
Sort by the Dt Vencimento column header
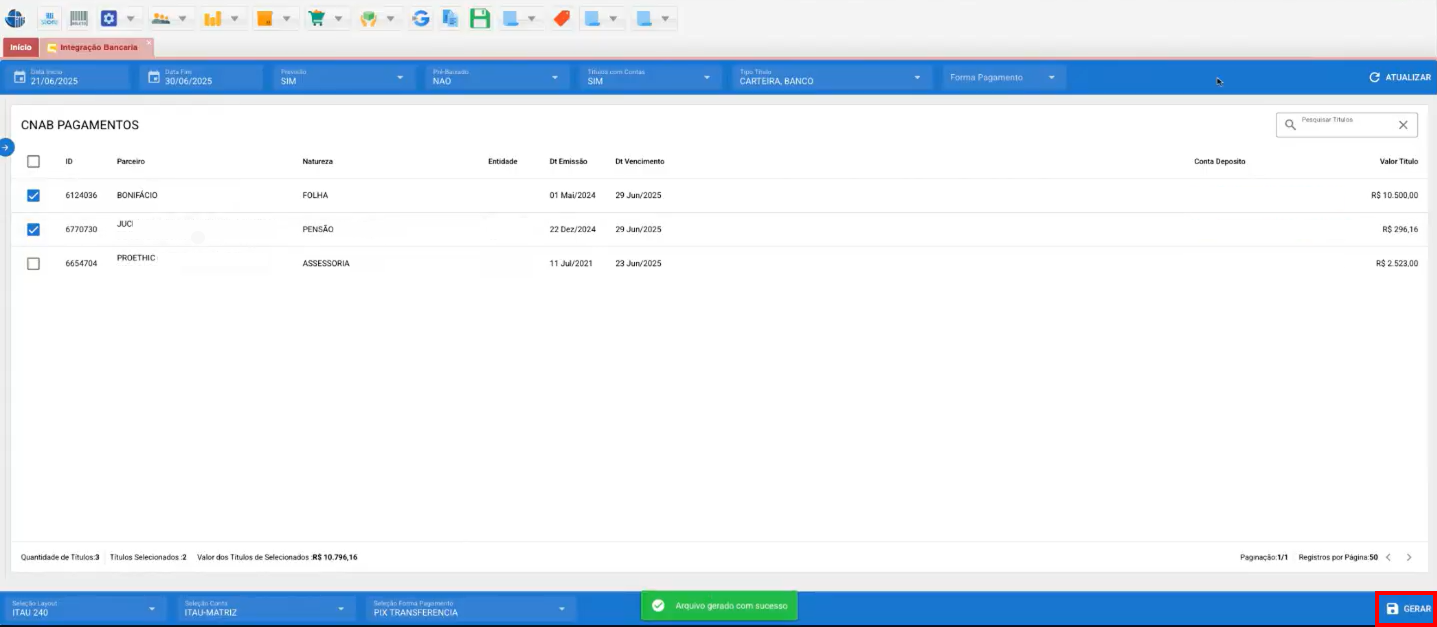tap(639, 161)
